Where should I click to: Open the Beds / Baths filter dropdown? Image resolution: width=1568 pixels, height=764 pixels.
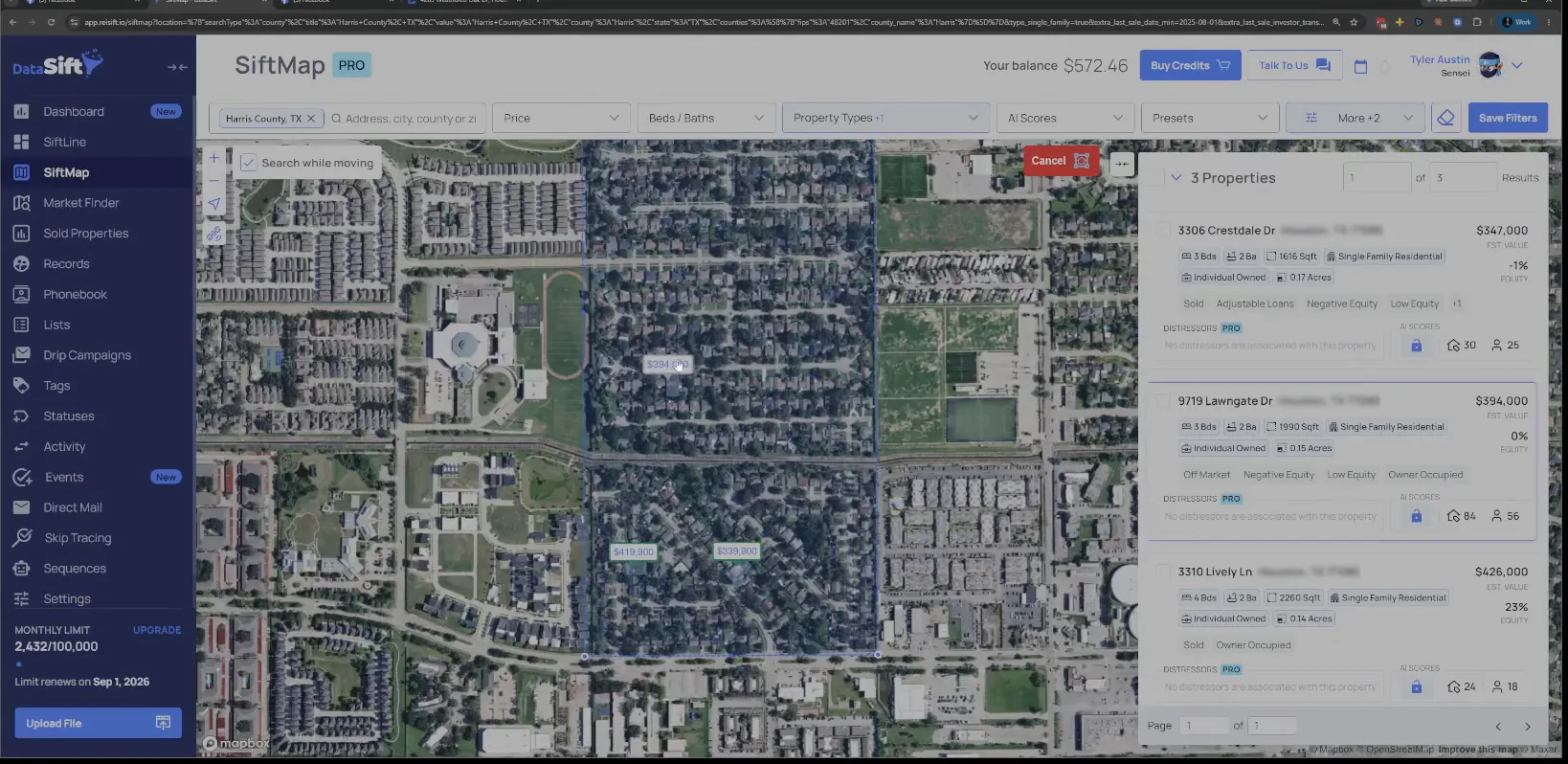(x=706, y=118)
